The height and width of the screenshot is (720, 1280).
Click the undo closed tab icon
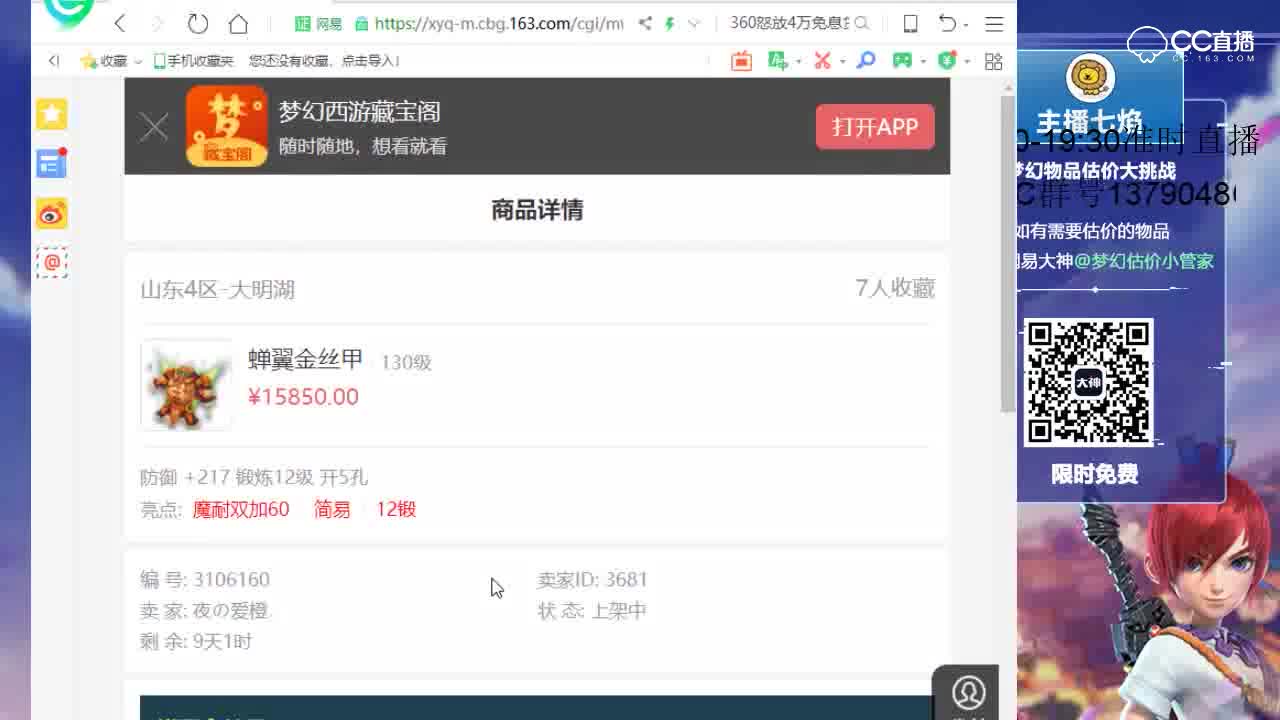click(947, 23)
